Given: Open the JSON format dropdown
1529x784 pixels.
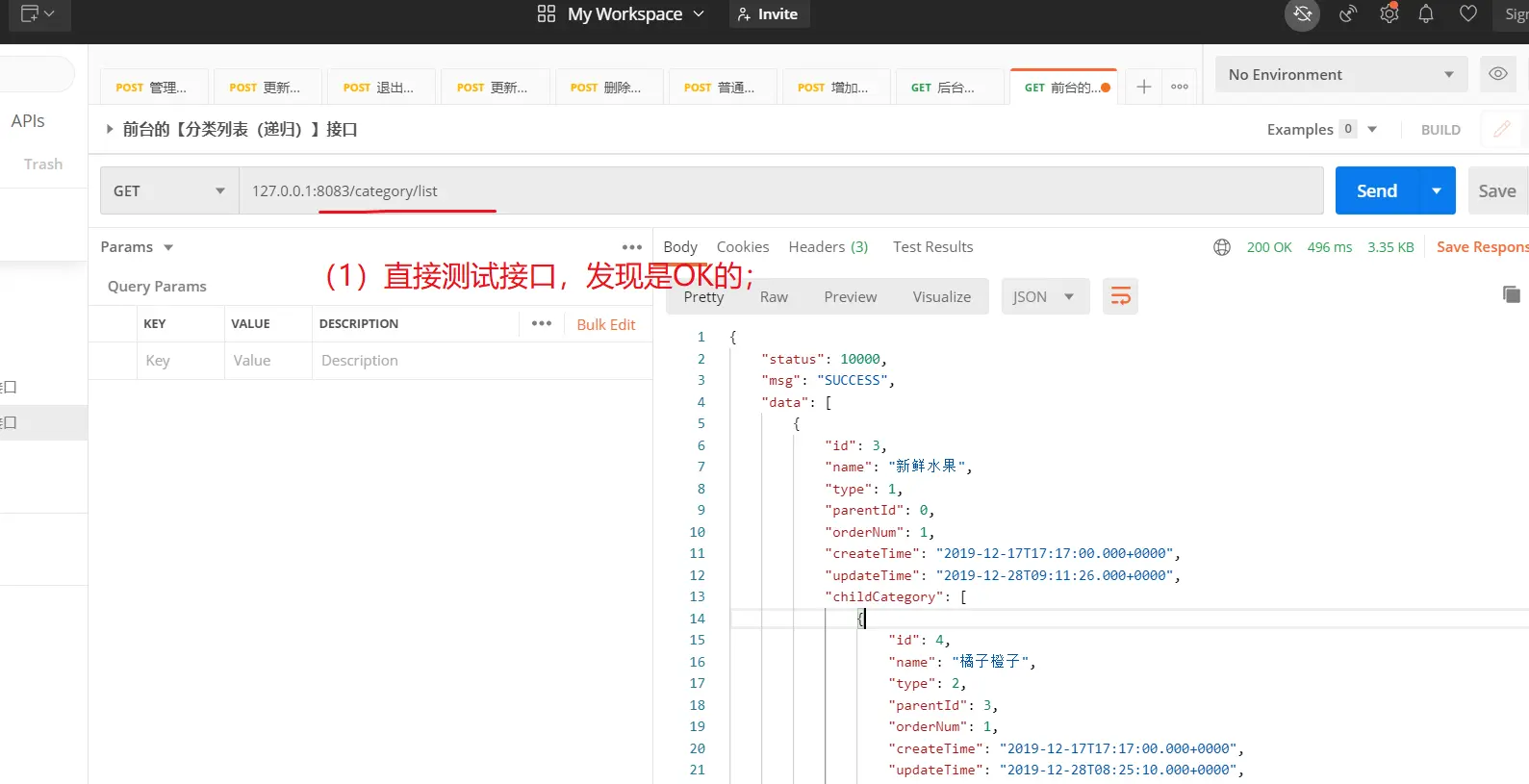Looking at the screenshot, I should pyautogui.click(x=1044, y=296).
